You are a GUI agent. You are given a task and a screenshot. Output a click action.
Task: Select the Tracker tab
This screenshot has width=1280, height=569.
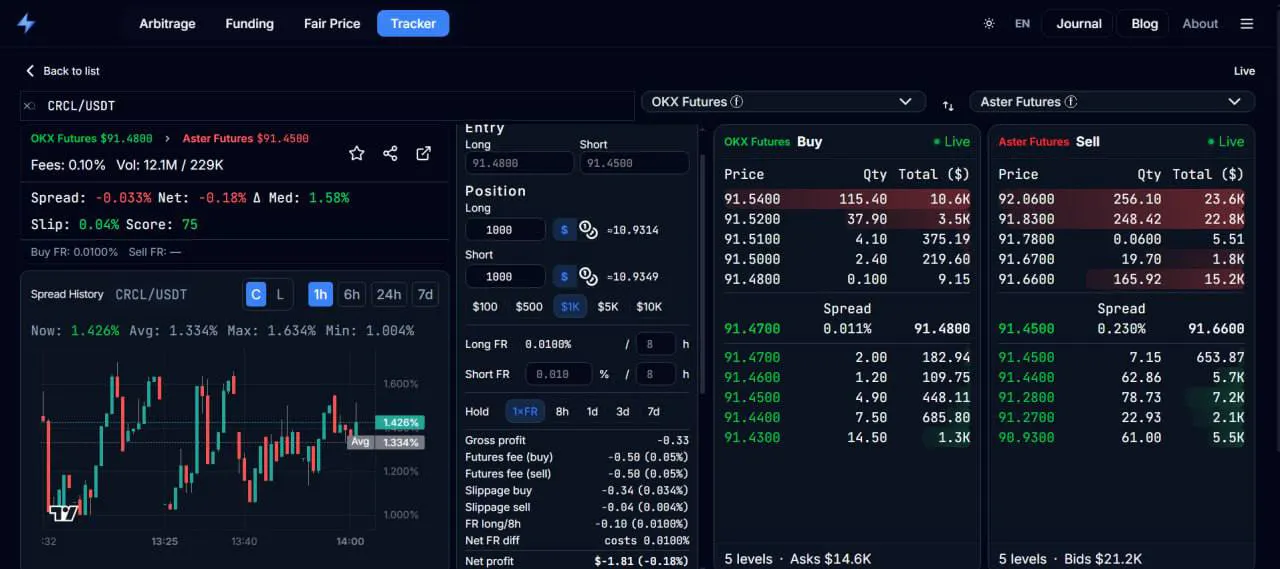pyautogui.click(x=413, y=23)
